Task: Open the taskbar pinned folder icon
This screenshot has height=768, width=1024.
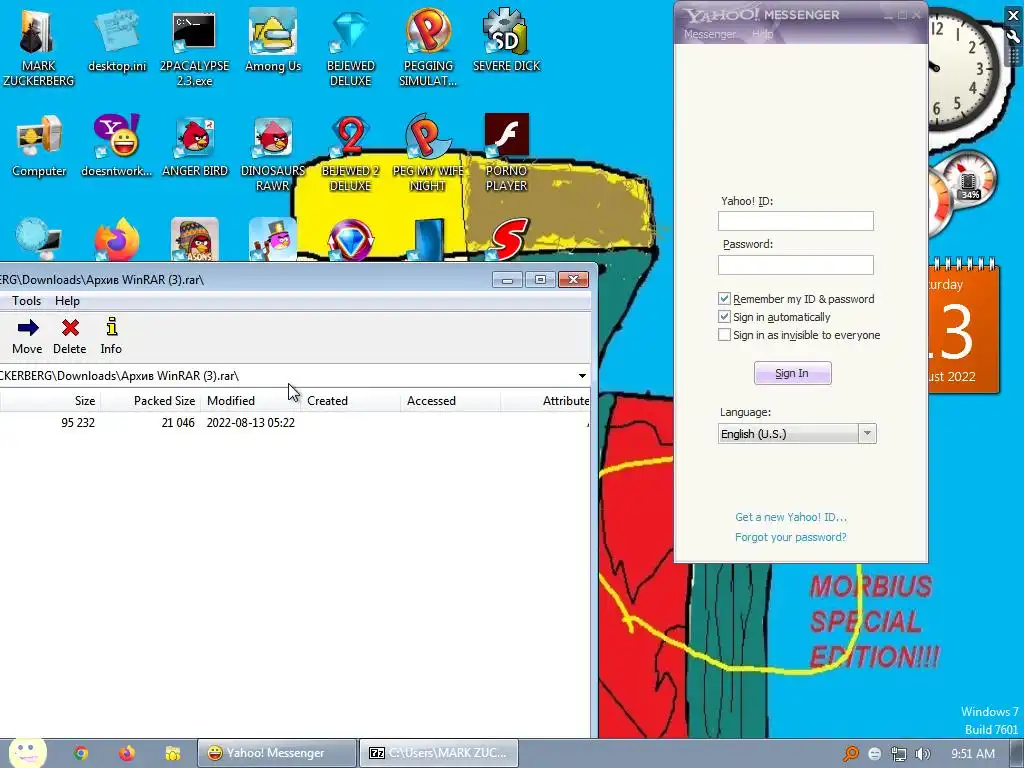Action: point(173,753)
